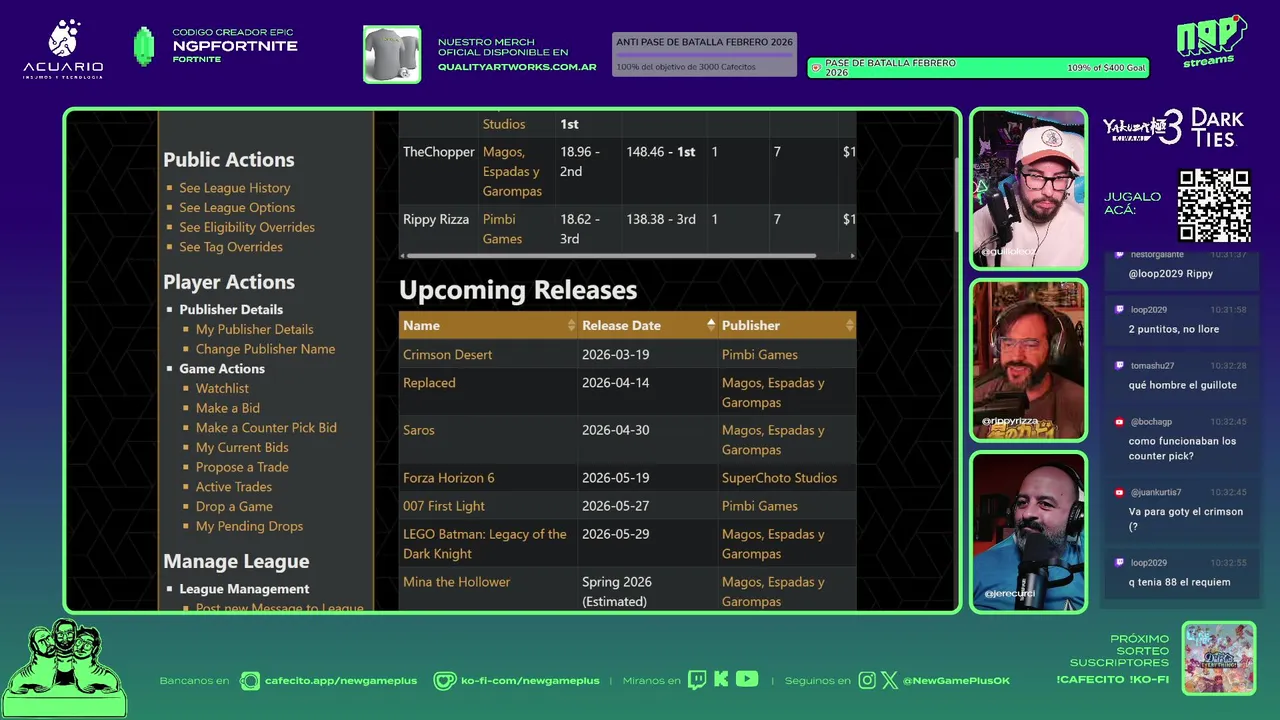This screenshot has width=1280, height=720.
Task: Click the Twitch icon in footer
Action: (697, 680)
